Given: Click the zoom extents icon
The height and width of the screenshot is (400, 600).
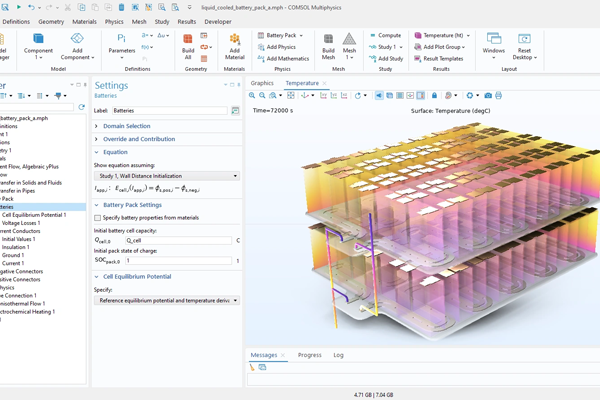Looking at the screenshot, I should (x=291, y=95).
